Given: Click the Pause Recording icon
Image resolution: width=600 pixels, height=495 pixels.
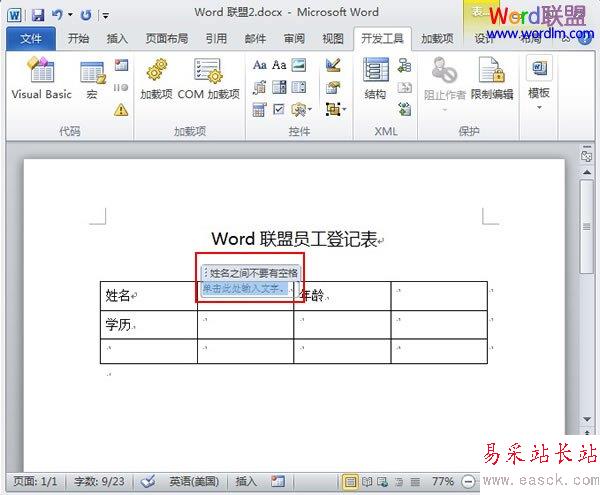Looking at the screenshot, I should point(121,88).
